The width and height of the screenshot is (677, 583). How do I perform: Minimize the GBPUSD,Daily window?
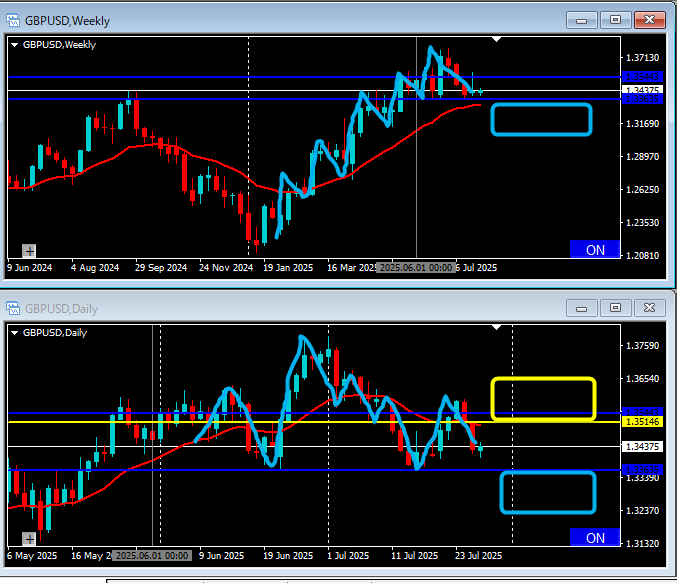582,308
